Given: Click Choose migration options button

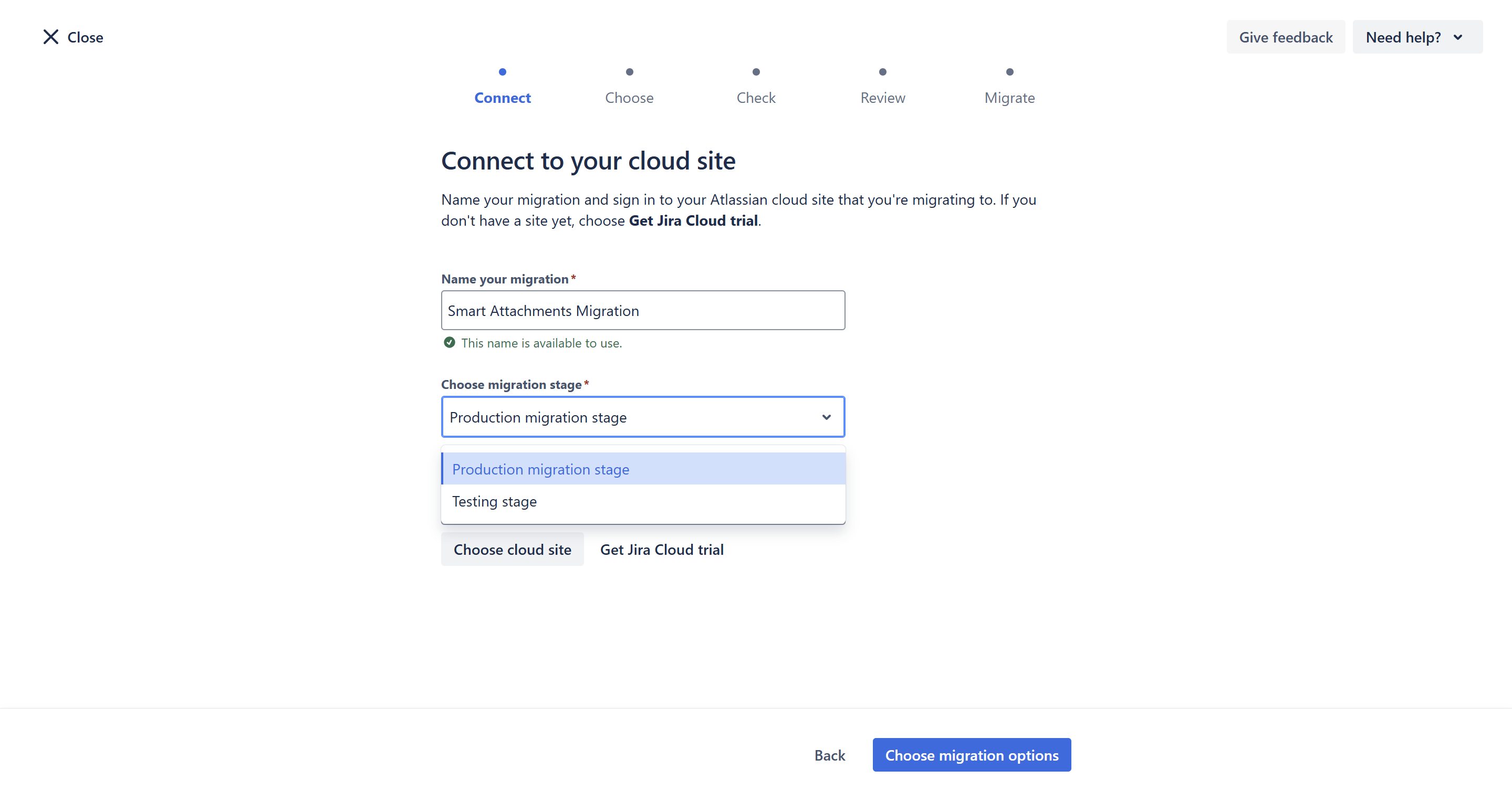Looking at the screenshot, I should click(x=972, y=755).
